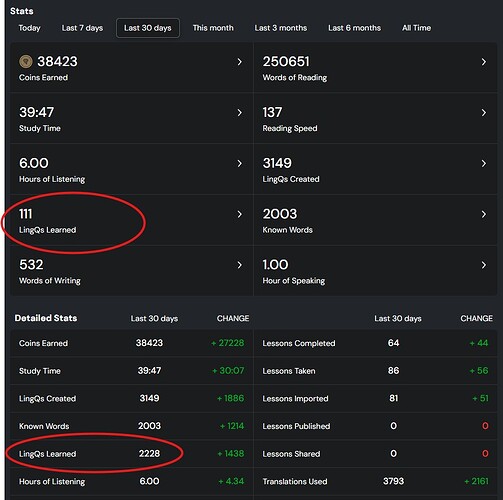Click the Coins Earned row label in Detailed Stats
This screenshot has width=503, height=500.
pyautogui.click(x=43, y=343)
